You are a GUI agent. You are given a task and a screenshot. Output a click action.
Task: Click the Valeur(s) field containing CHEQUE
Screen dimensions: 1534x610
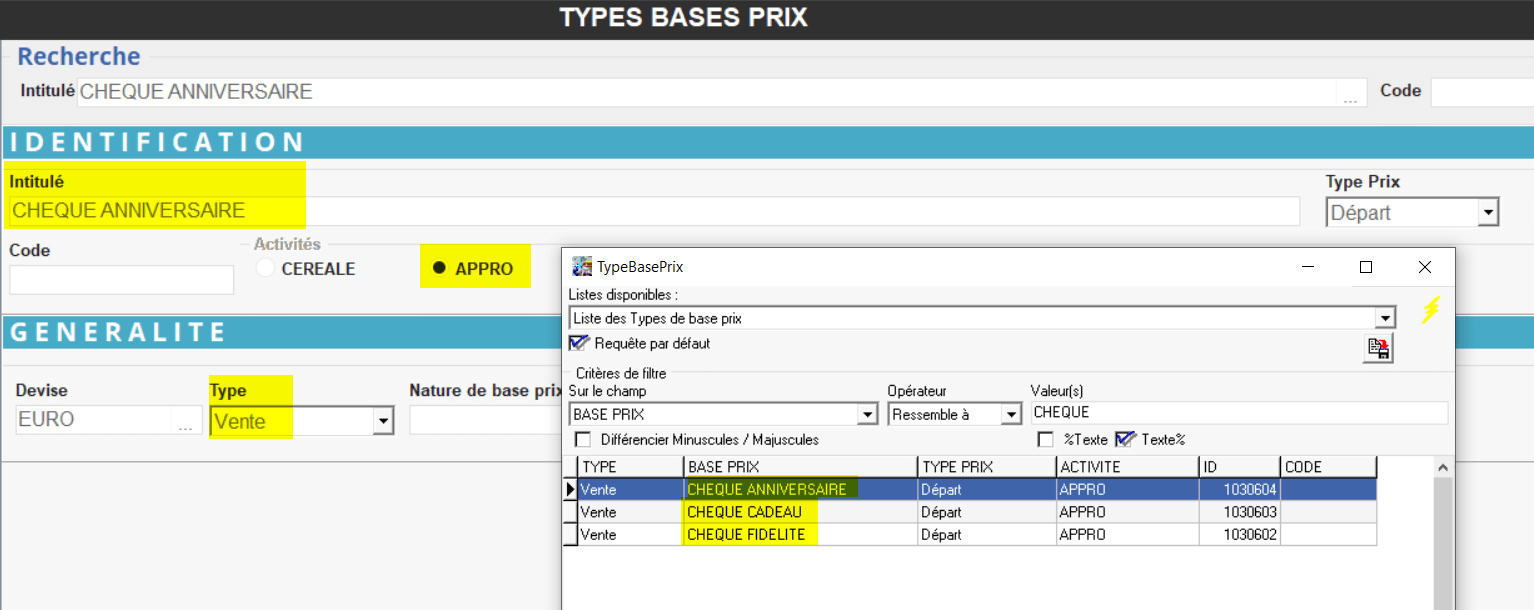pyautogui.click(x=1238, y=413)
